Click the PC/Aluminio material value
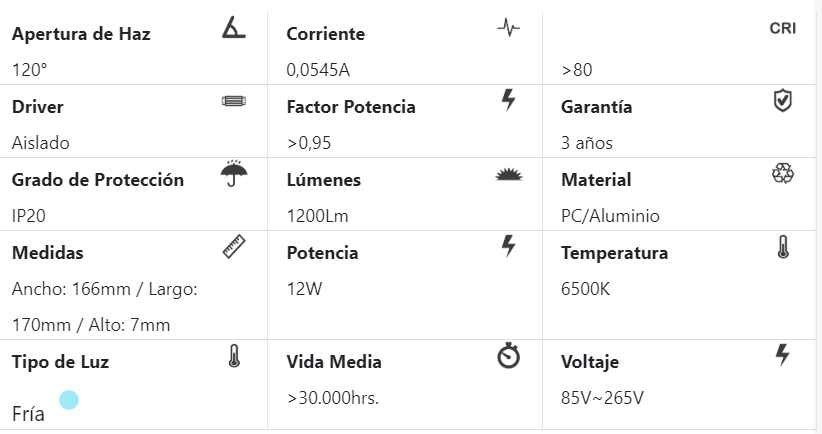 point(610,216)
